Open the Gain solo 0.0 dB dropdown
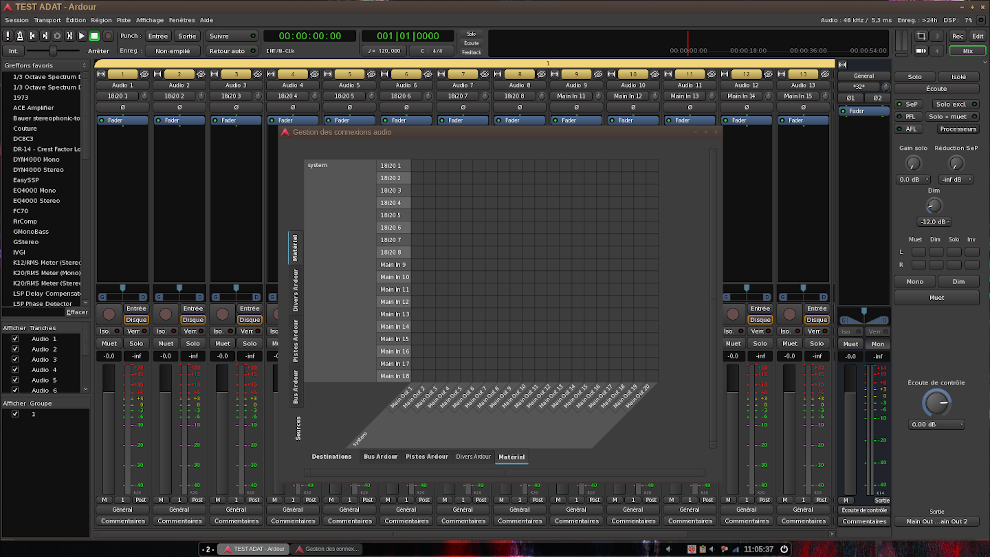The image size is (990, 557). click(913, 180)
